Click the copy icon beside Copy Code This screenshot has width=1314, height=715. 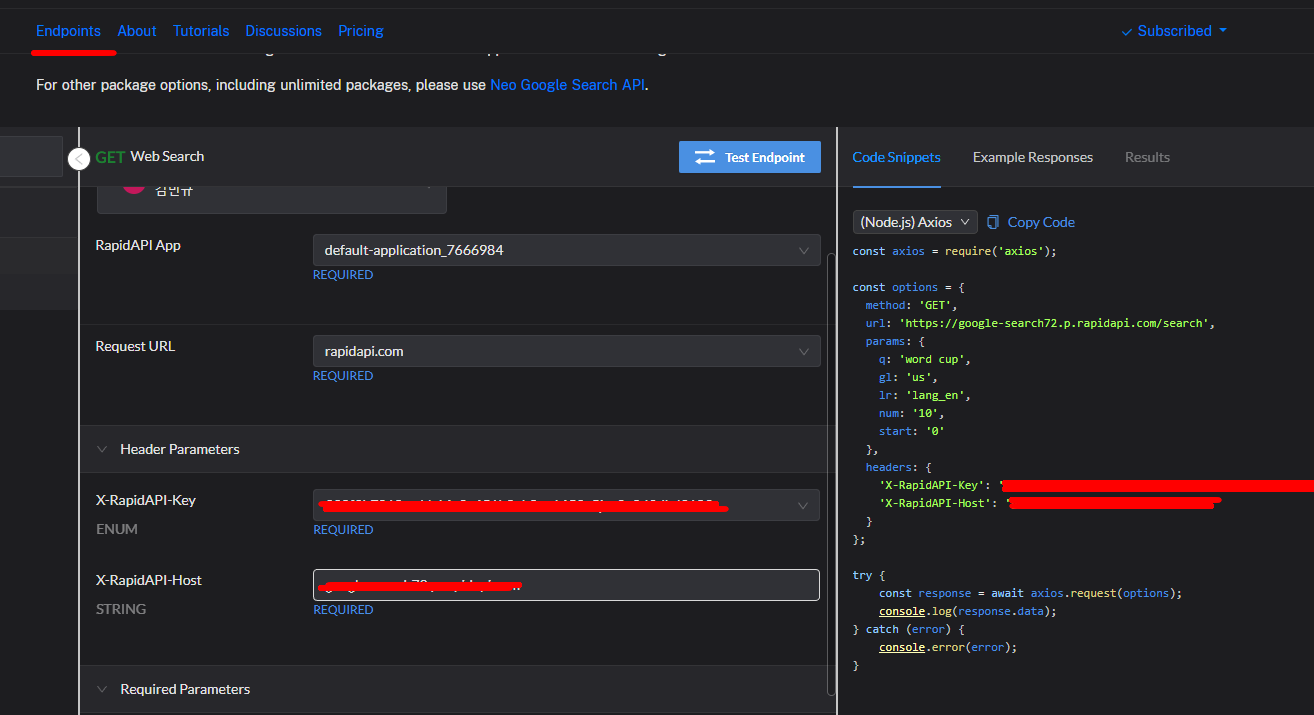tap(993, 222)
